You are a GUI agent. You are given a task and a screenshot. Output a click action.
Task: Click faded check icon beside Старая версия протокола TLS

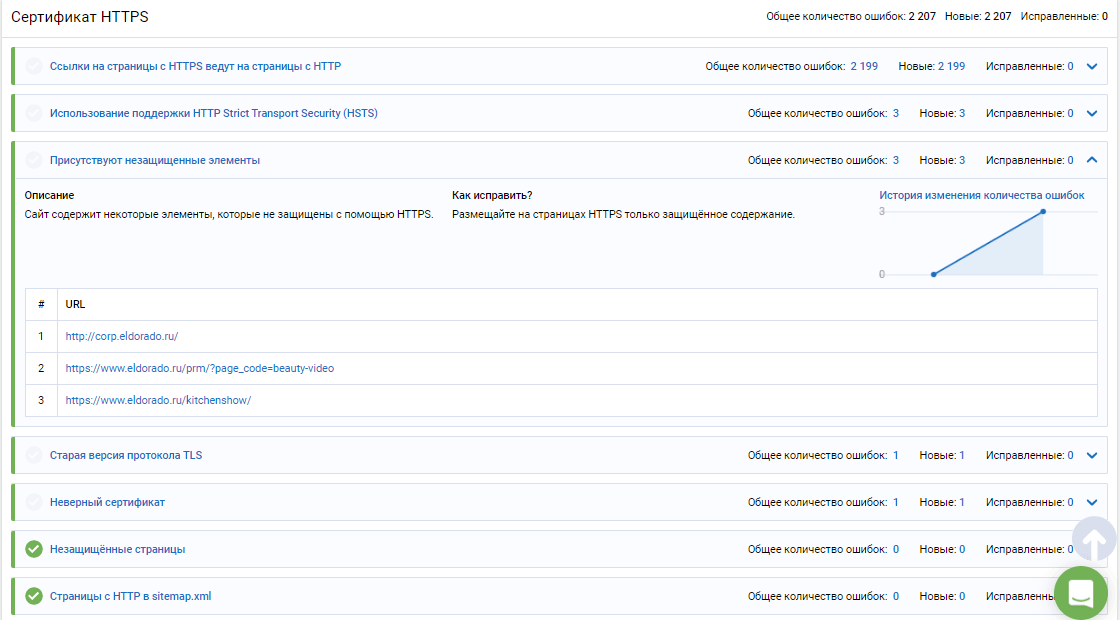tap(34, 455)
